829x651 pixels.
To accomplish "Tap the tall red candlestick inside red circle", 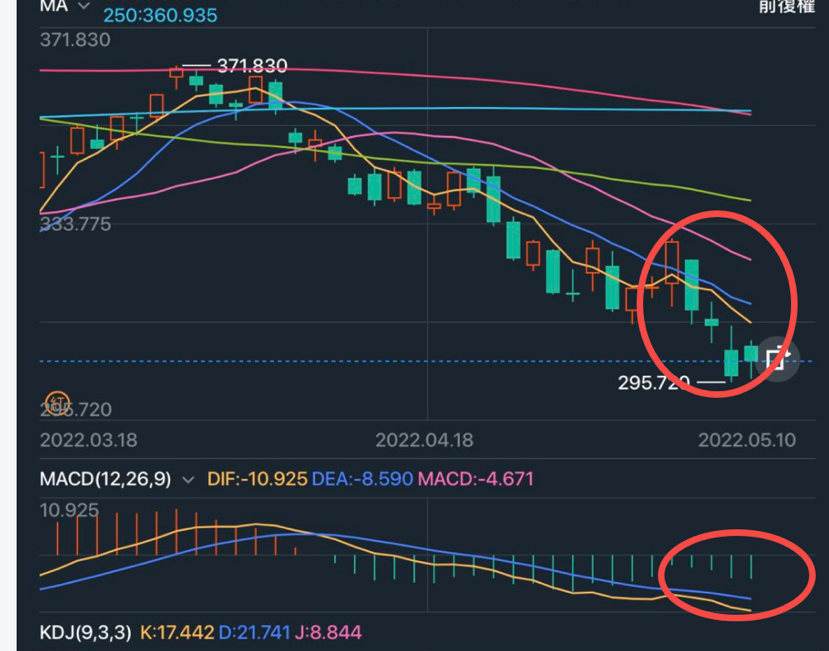I will click(672, 263).
